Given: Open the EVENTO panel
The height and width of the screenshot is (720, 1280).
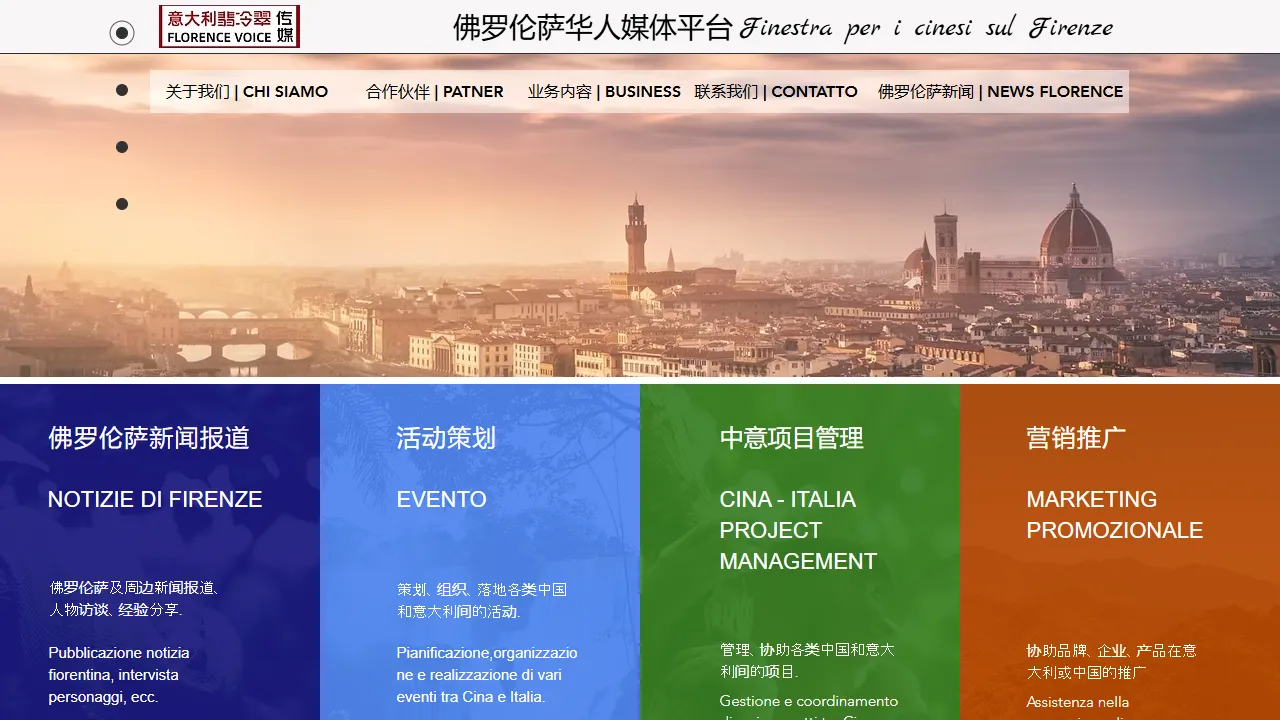Looking at the screenshot, I should (441, 499).
